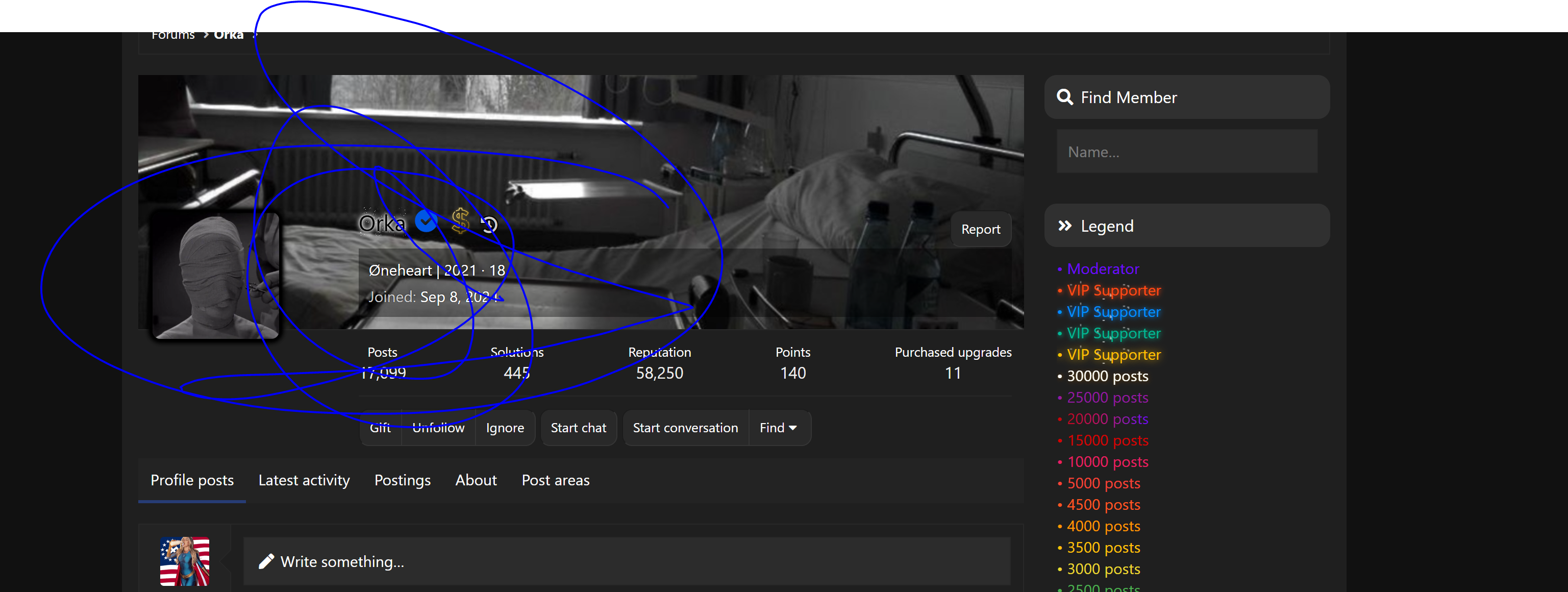
Task: Click the 30000 posts legend entry
Action: coord(1108,377)
